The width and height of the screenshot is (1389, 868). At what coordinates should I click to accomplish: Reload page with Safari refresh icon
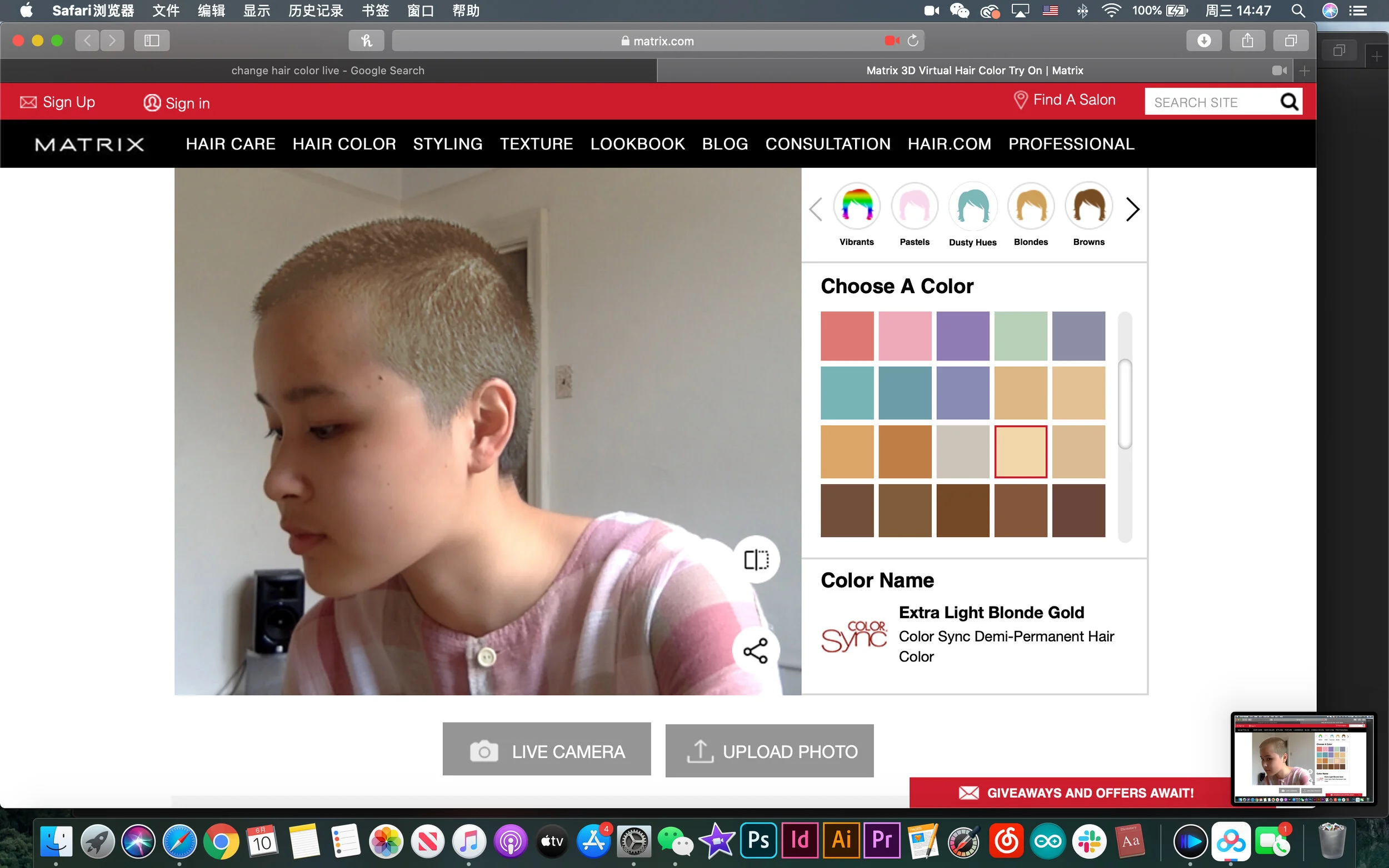[x=912, y=41]
